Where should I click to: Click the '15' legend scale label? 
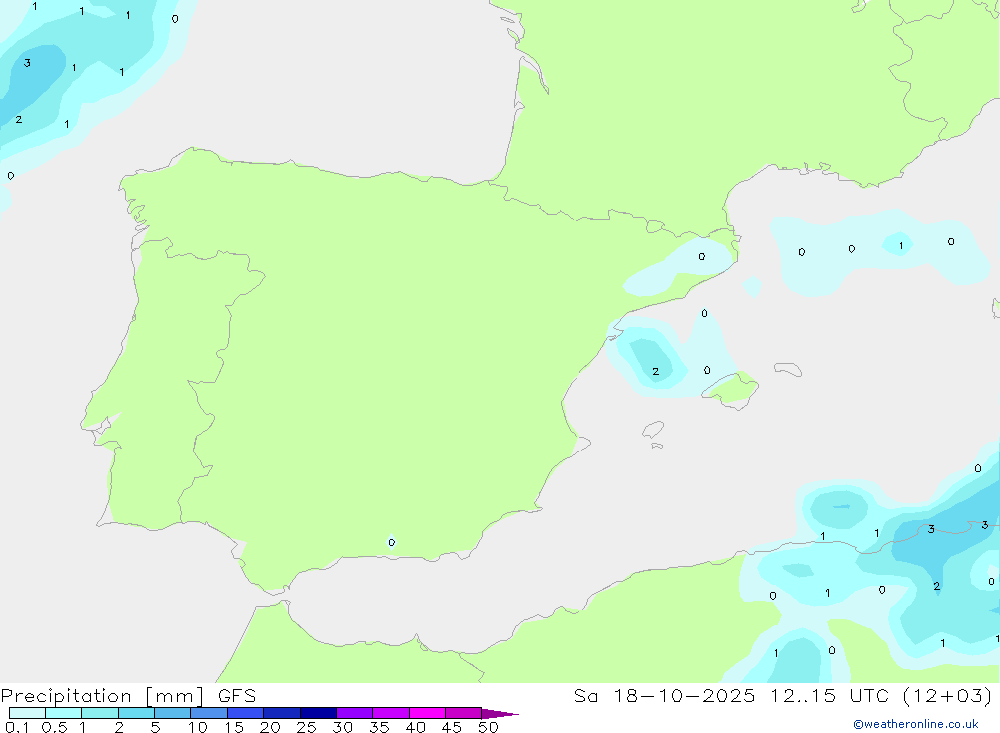tap(234, 727)
